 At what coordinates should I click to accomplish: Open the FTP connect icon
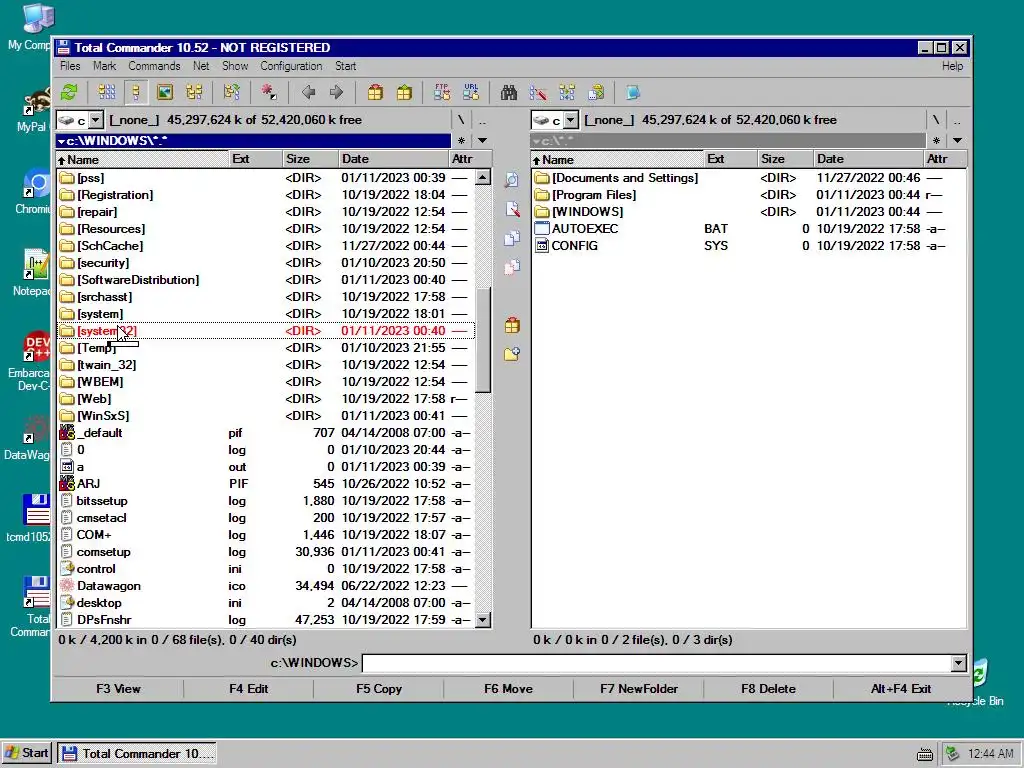[x=442, y=92]
